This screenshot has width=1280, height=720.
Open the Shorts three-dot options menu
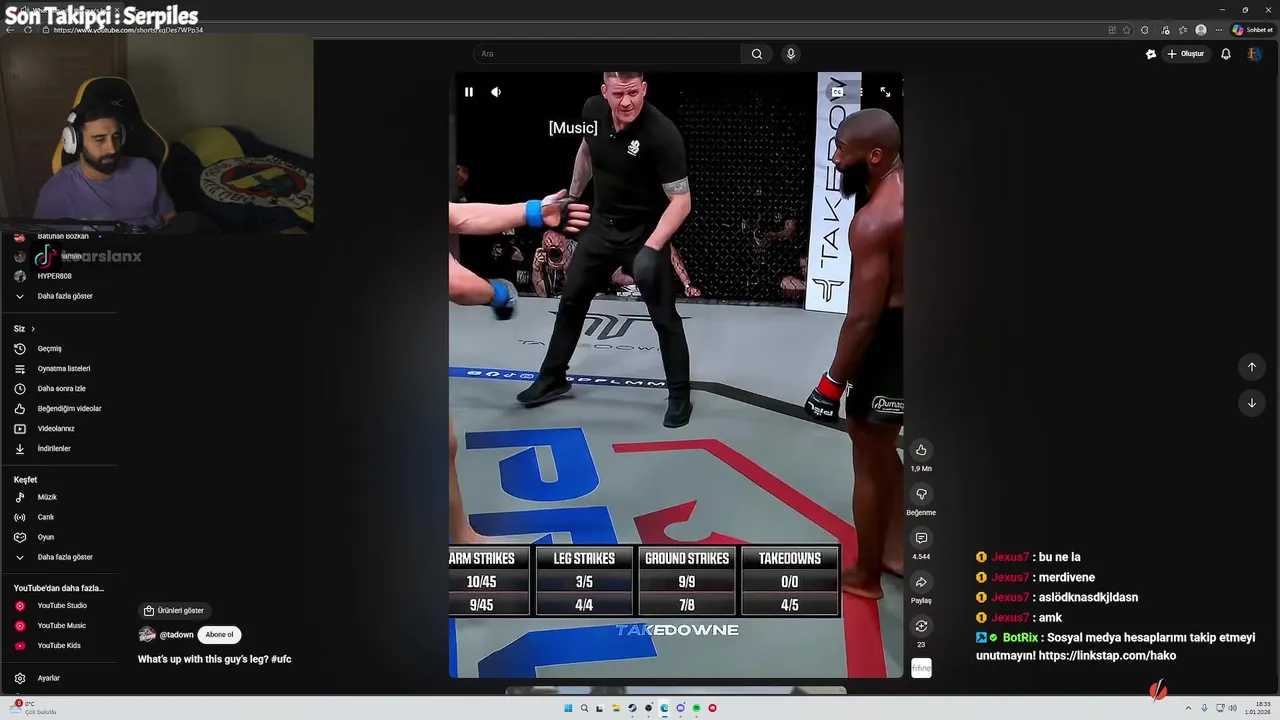861,92
